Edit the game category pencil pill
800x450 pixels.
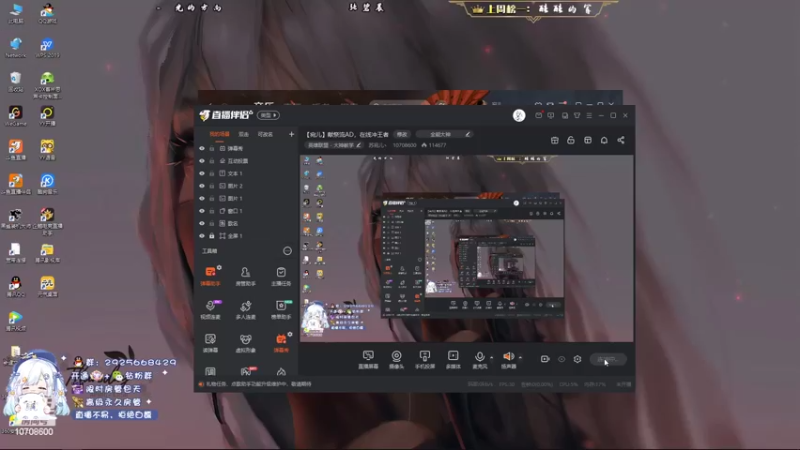pyautogui.click(x=334, y=145)
